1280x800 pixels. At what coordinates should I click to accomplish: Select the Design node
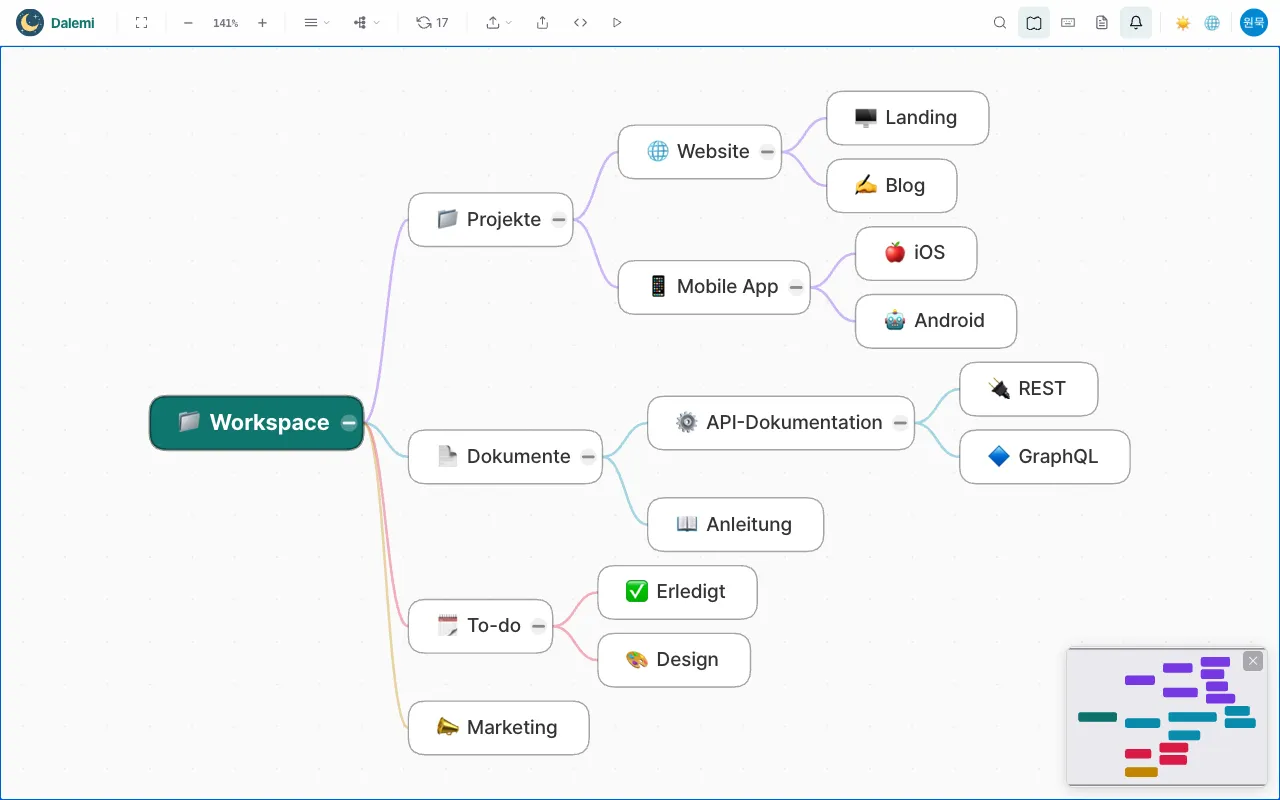coord(674,660)
